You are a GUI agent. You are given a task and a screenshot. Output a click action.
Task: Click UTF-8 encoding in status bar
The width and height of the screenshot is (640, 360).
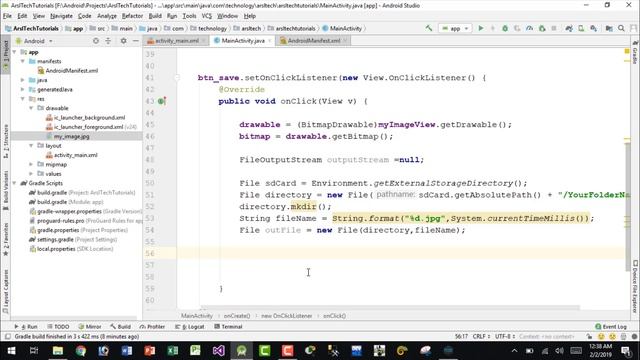504,337
